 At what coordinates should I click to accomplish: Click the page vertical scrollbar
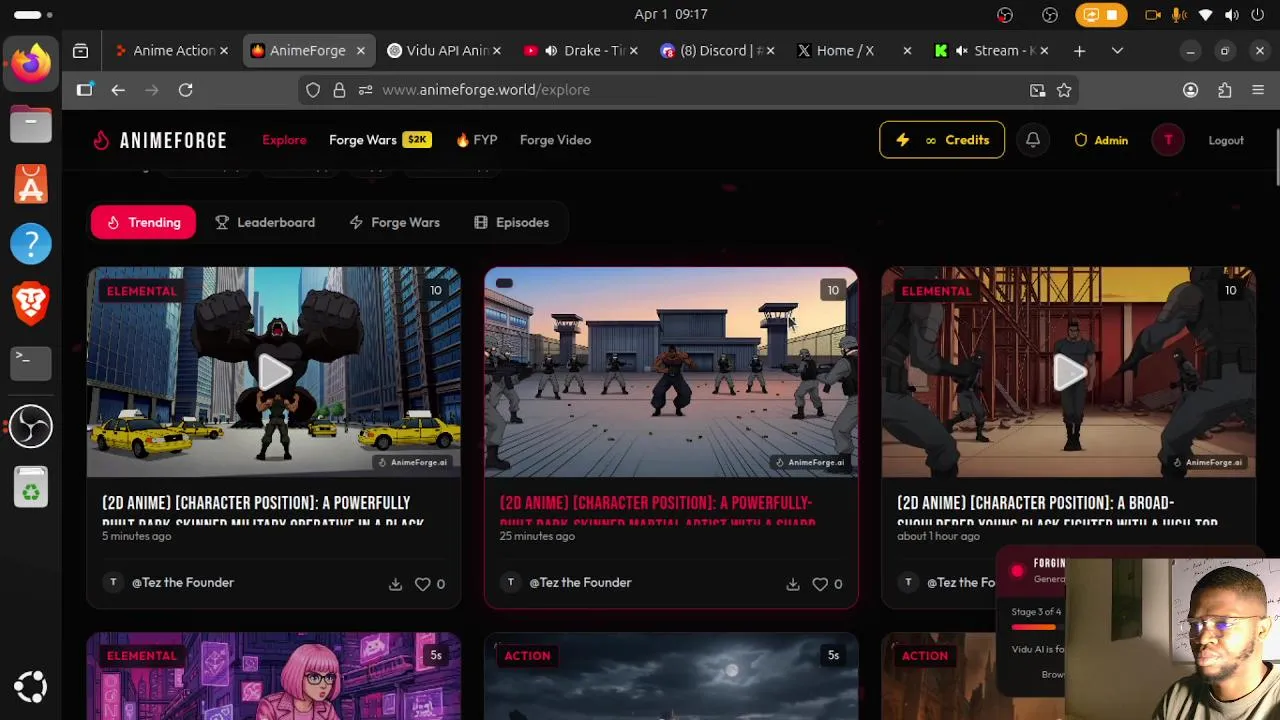1277,157
